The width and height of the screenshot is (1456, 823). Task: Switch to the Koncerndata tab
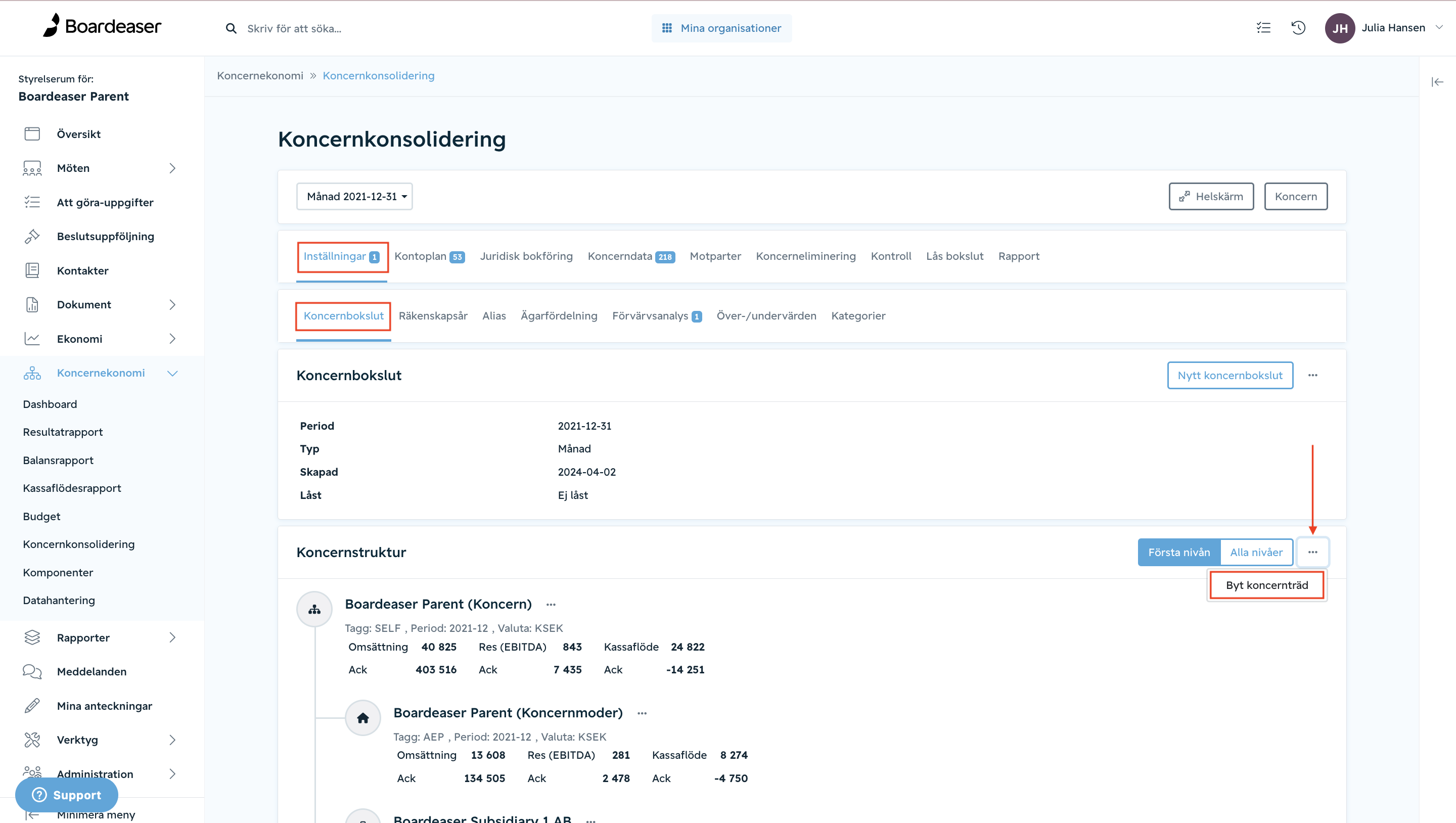631,256
